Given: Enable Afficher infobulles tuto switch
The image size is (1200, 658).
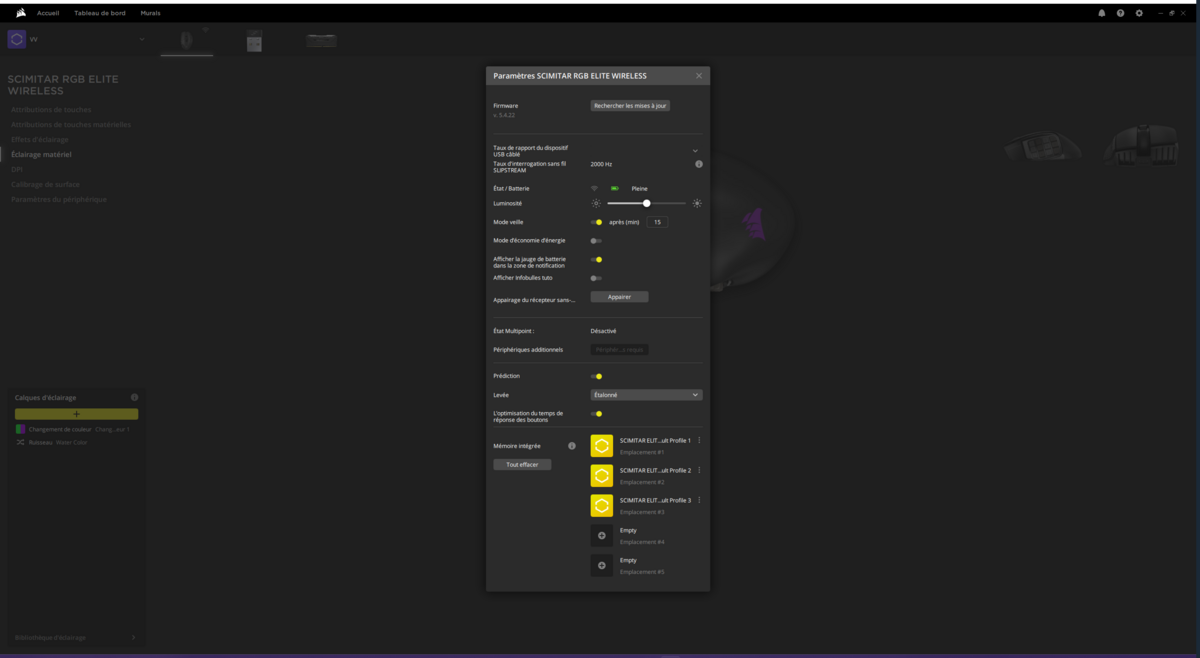Looking at the screenshot, I should [x=596, y=278].
